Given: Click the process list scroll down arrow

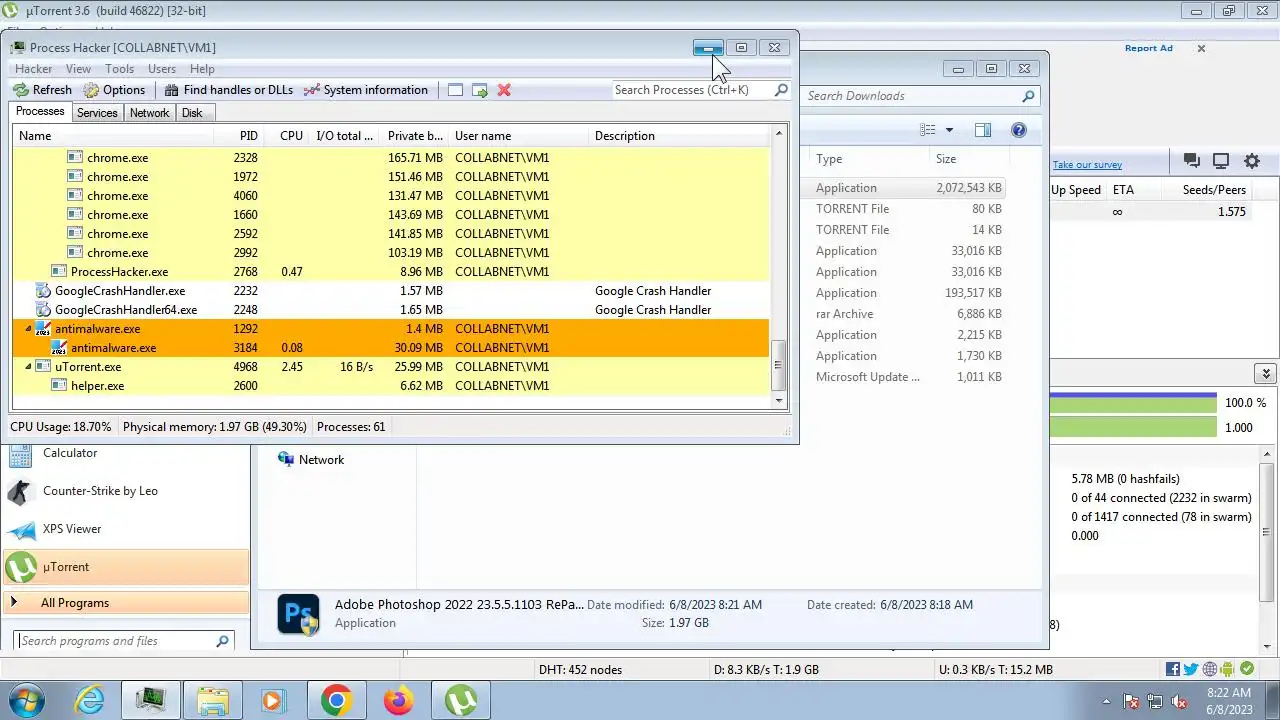Looking at the screenshot, I should [780, 401].
